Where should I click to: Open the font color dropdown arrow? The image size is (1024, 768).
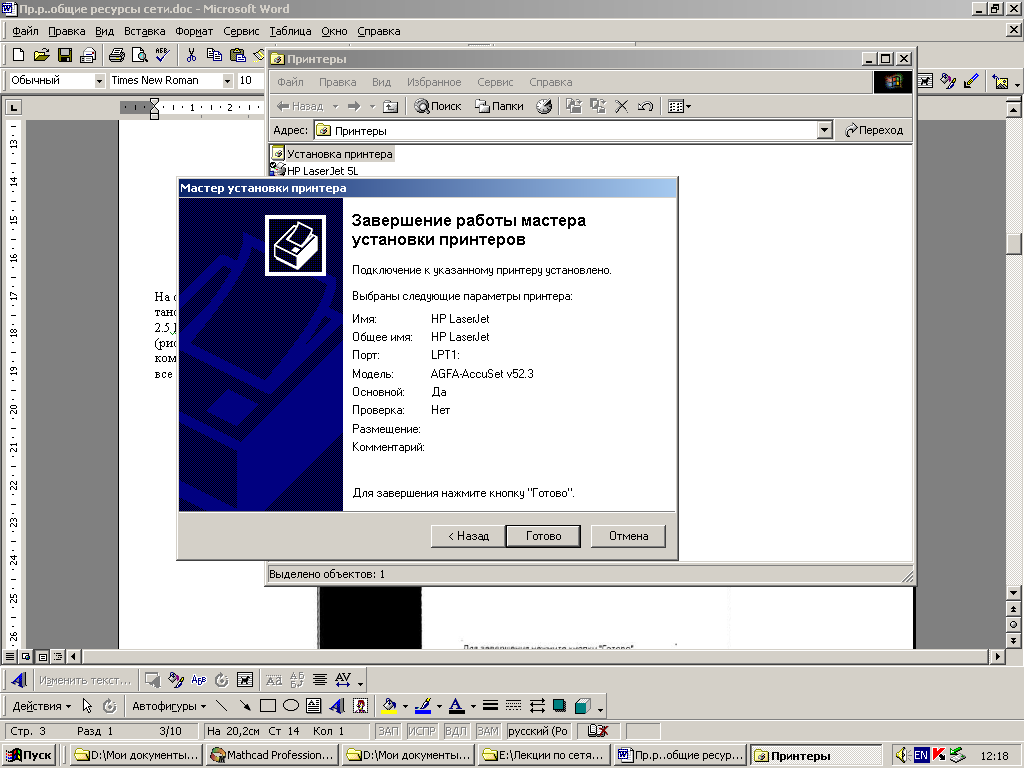[x=473, y=706]
